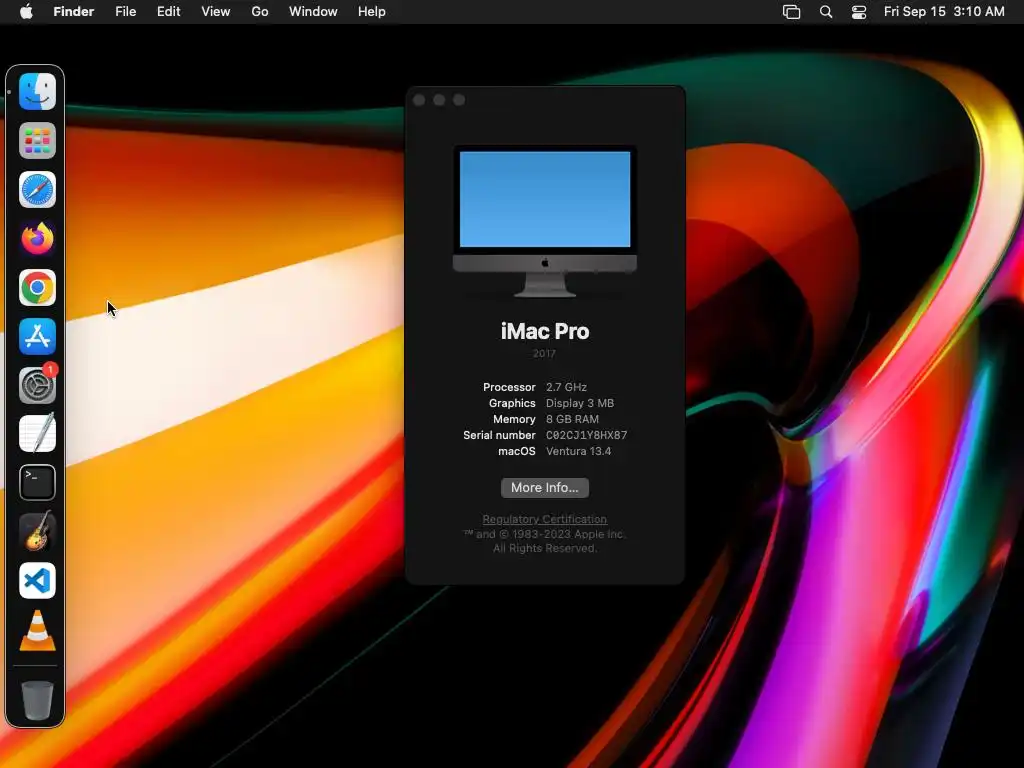Click the date and time clock
This screenshot has width=1024, height=768.
pyautogui.click(x=944, y=12)
